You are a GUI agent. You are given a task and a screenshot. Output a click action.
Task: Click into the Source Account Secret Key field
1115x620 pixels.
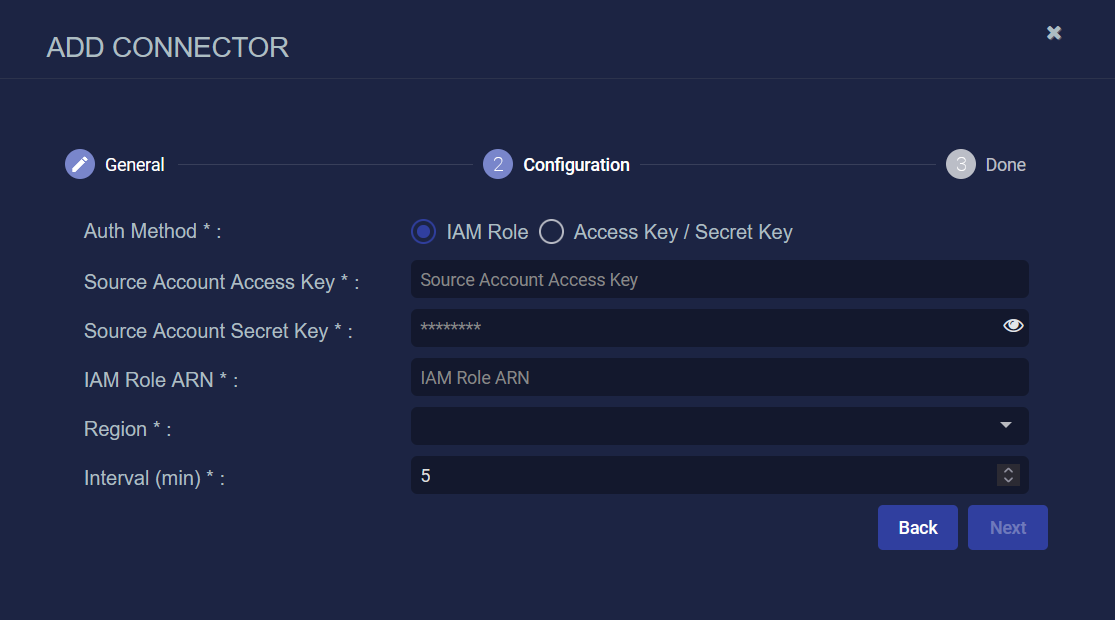700,328
